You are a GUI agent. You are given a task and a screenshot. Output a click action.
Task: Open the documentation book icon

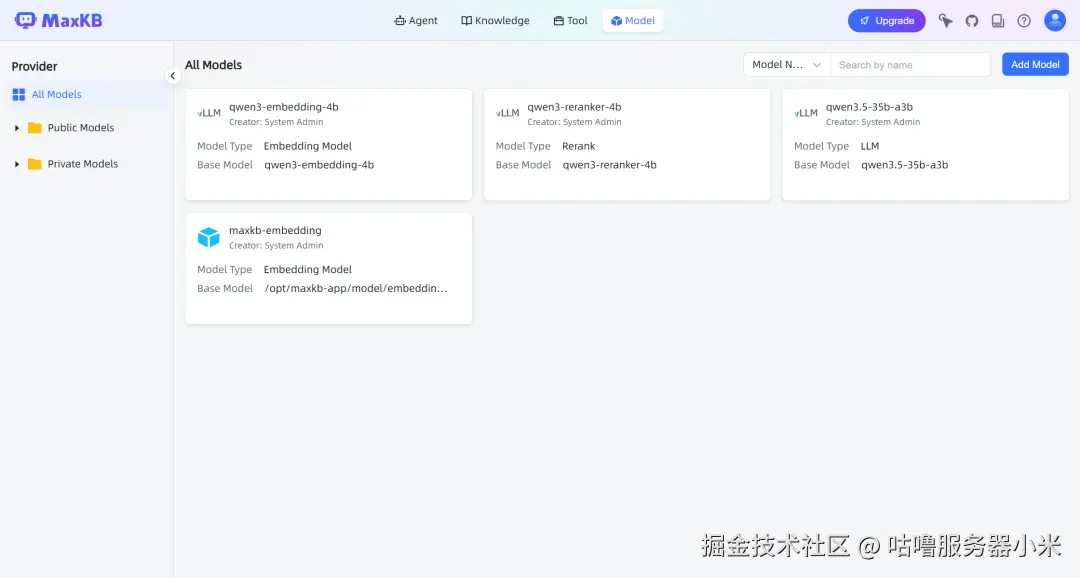pyautogui.click(x=998, y=21)
